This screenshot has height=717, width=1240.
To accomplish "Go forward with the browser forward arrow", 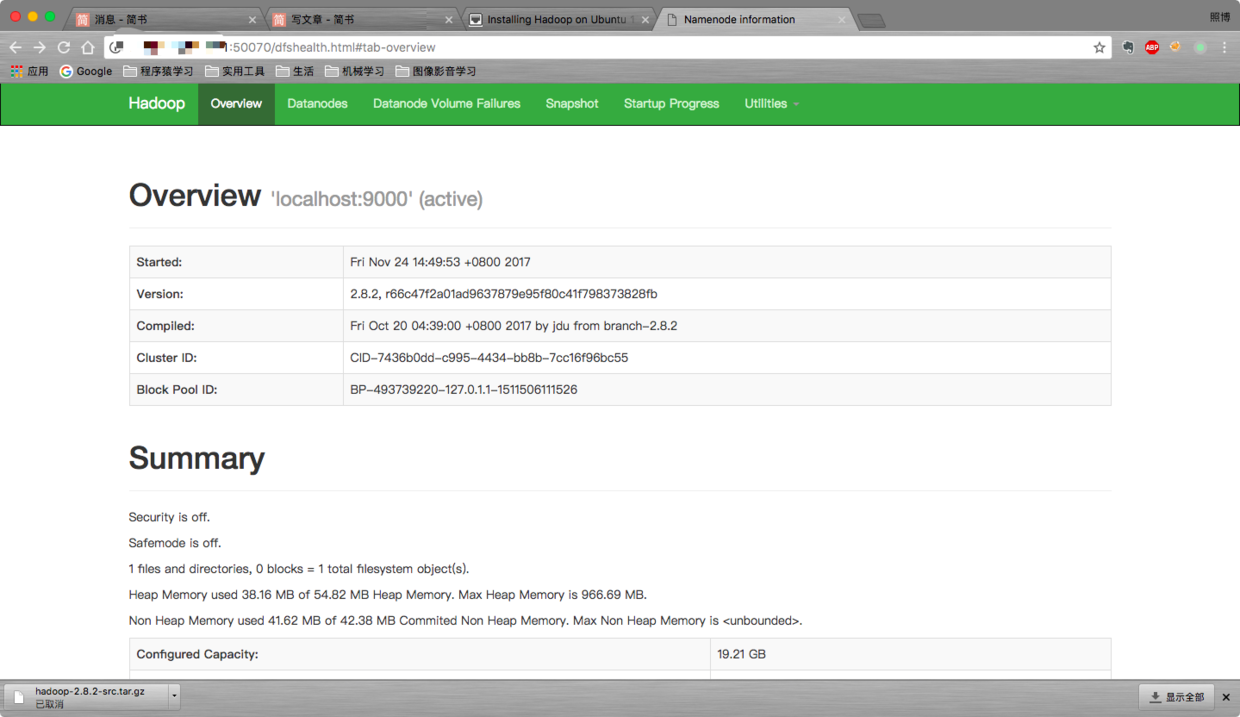I will pyautogui.click(x=39, y=47).
